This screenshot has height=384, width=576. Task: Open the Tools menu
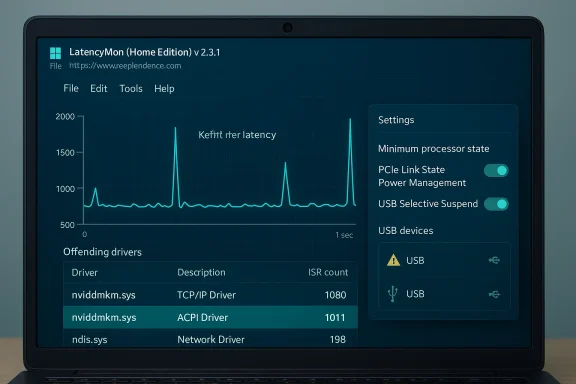(131, 89)
